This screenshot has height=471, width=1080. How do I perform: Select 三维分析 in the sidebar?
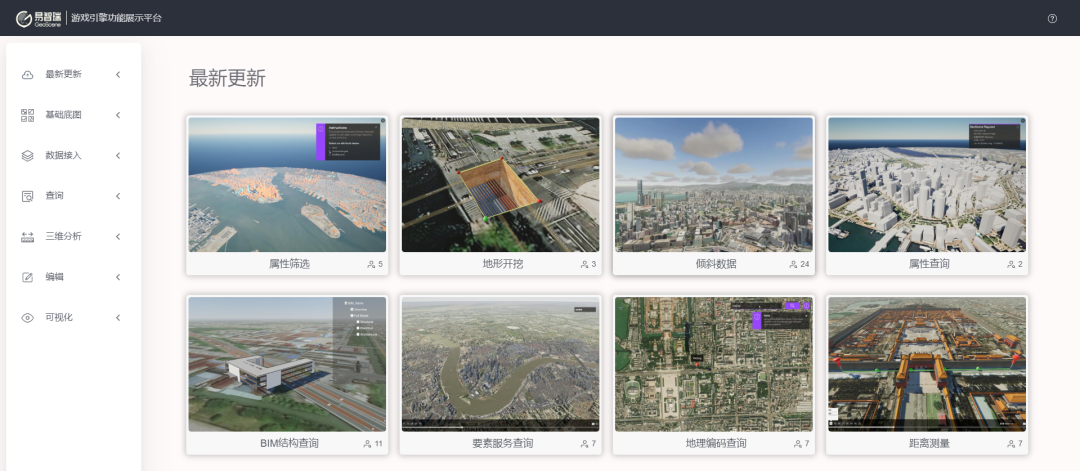[x=63, y=237]
